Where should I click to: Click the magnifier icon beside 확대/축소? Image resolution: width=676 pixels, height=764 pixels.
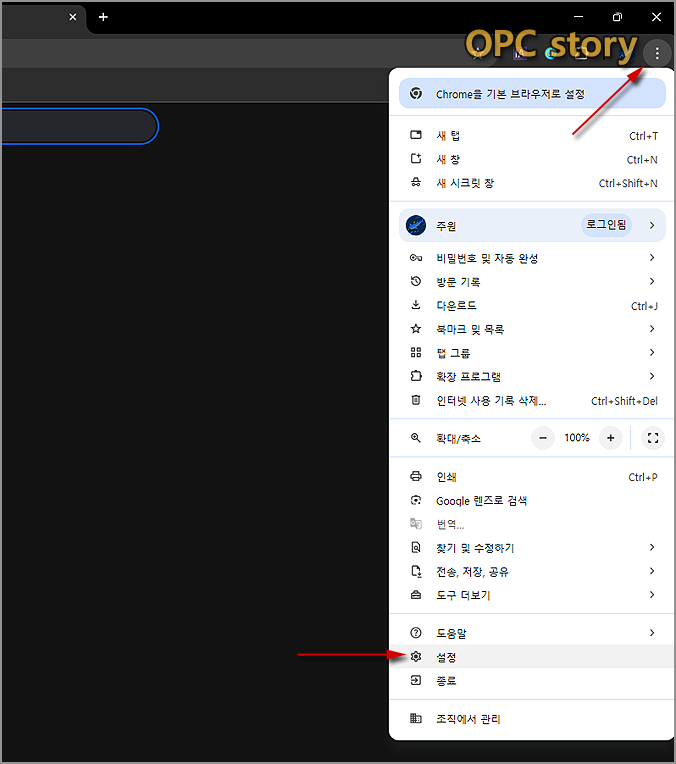416,438
